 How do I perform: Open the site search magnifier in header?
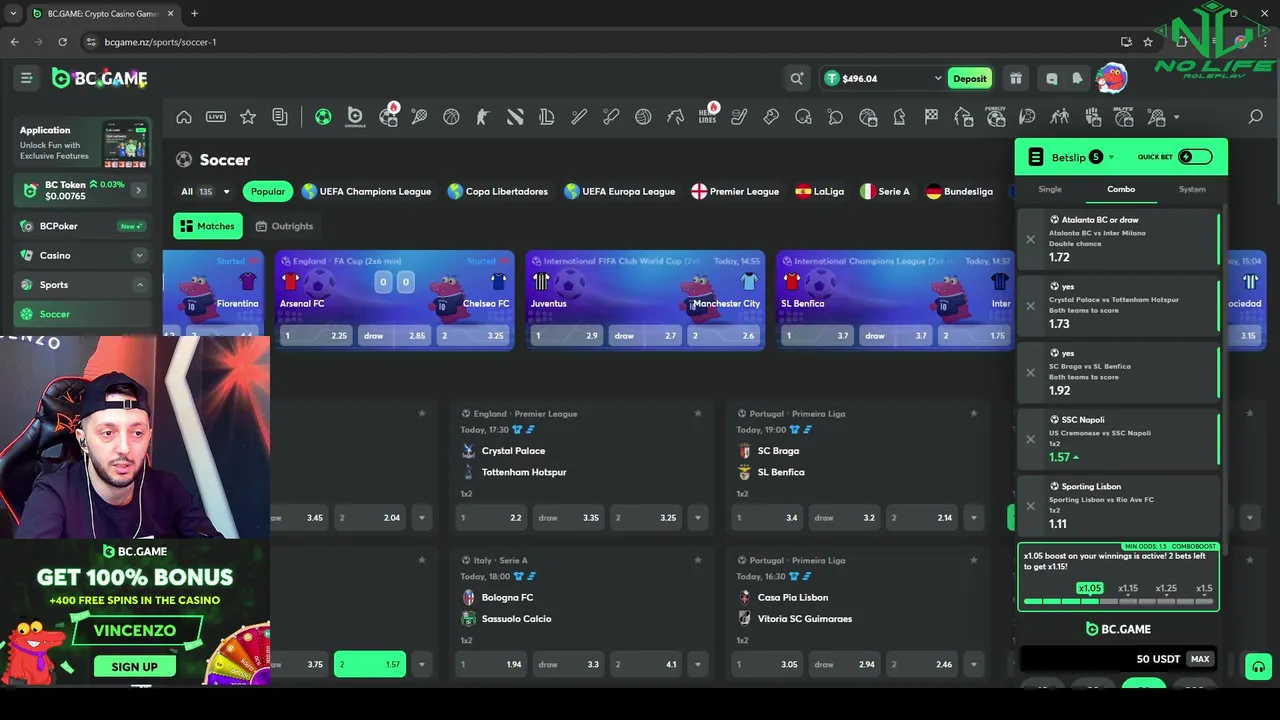tap(797, 78)
